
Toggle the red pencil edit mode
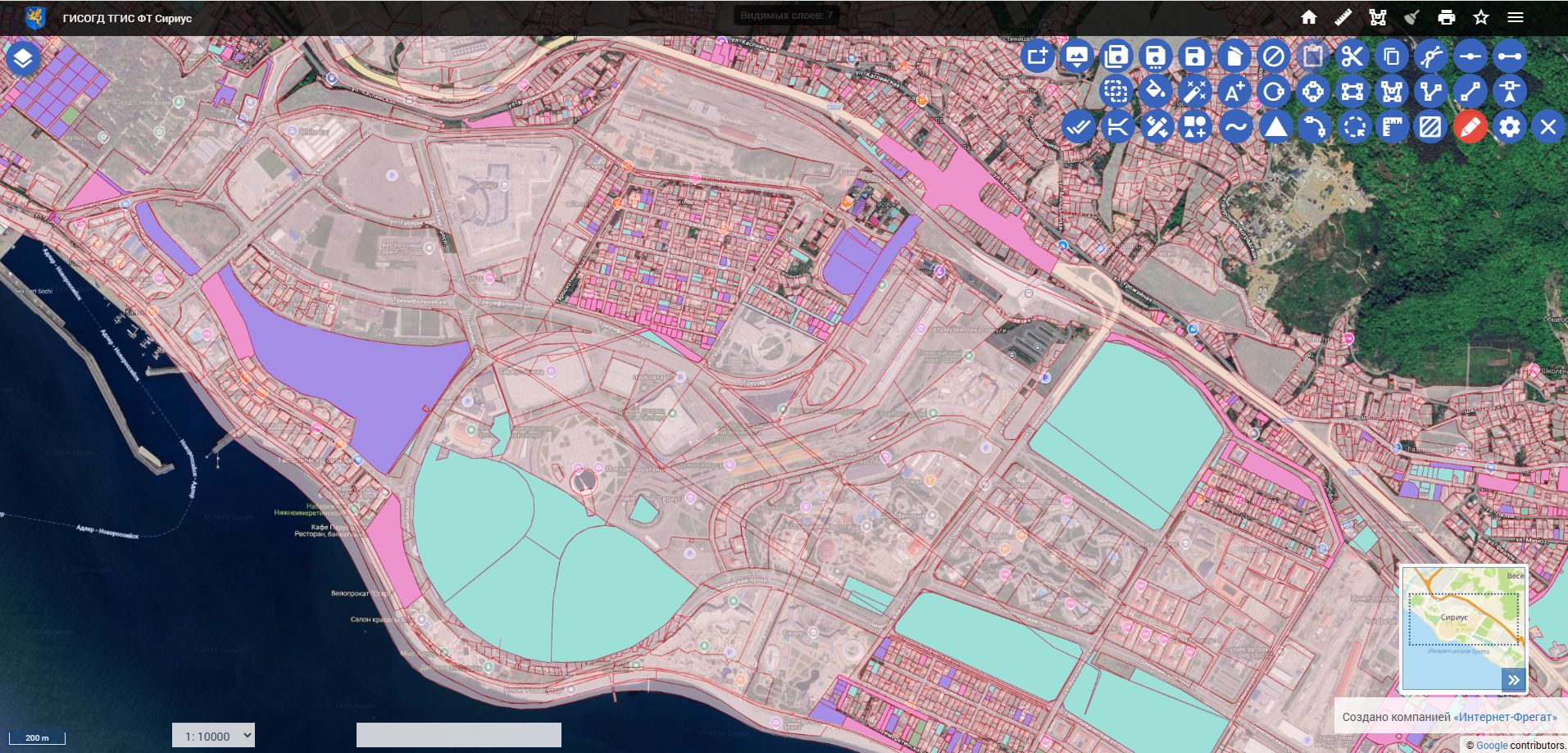click(1470, 127)
